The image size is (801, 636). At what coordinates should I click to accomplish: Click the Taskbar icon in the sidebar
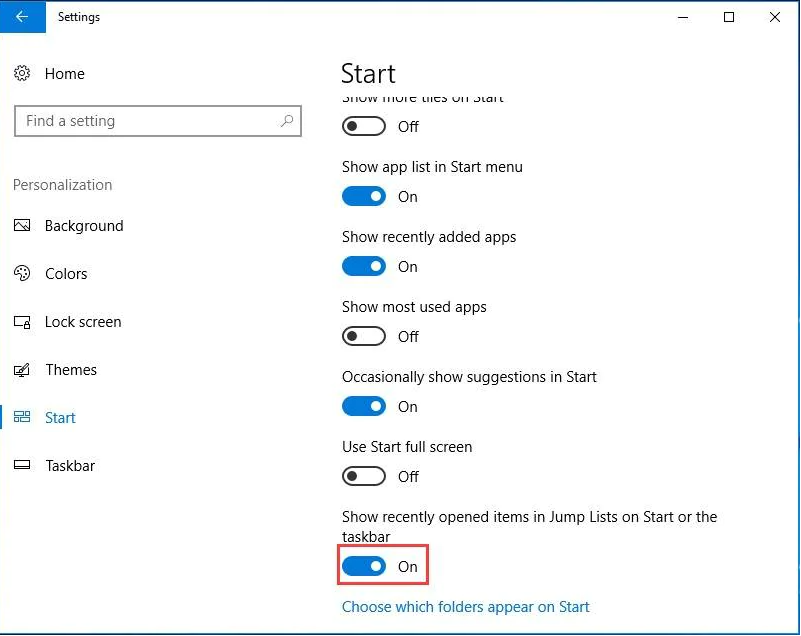(23, 466)
